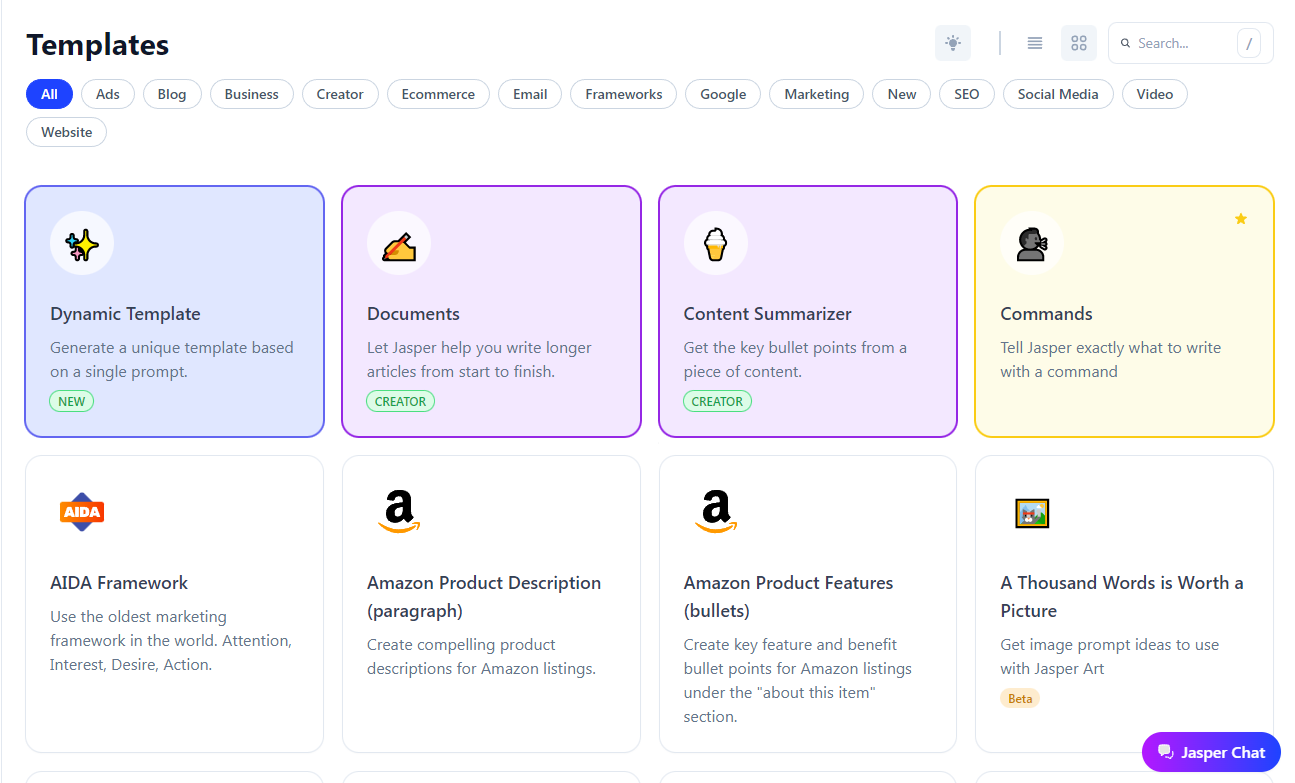Select the All category filter
This screenshot has width=1295, height=783.
point(49,94)
